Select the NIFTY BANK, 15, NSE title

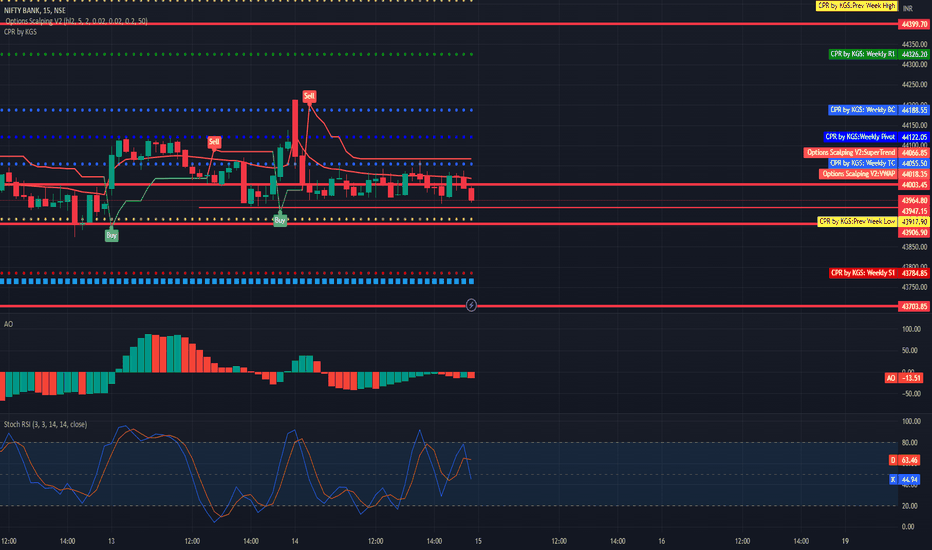click(34, 11)
